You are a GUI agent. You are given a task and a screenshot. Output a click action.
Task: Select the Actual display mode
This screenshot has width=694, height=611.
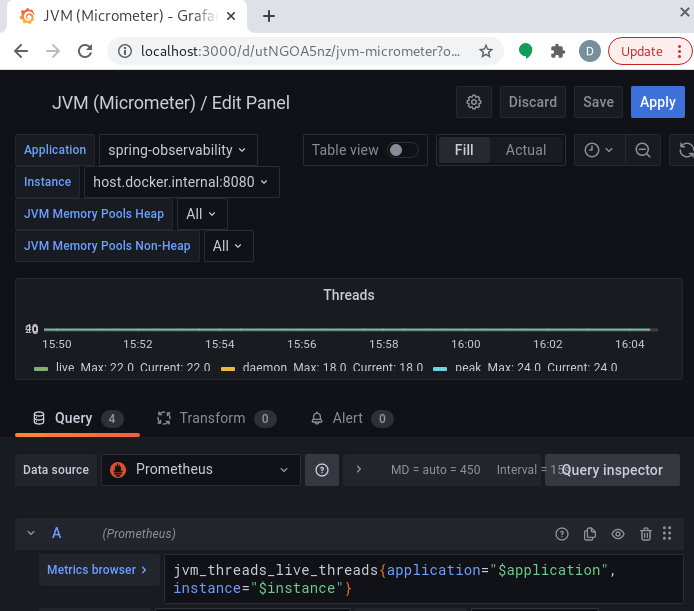click(x=526, y=150)
